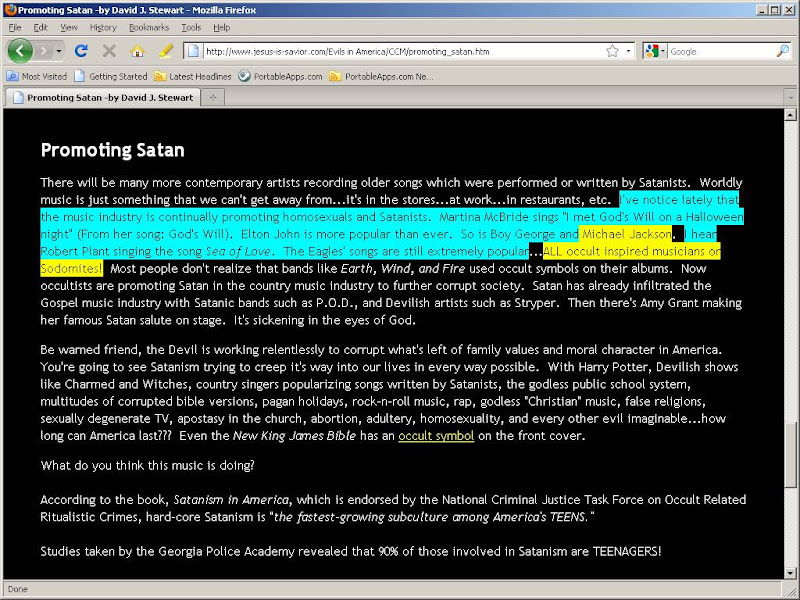Click the vertical scrollbar down arrow
Image resolution: width=800 pixels, height=600 pixels.
790,573
